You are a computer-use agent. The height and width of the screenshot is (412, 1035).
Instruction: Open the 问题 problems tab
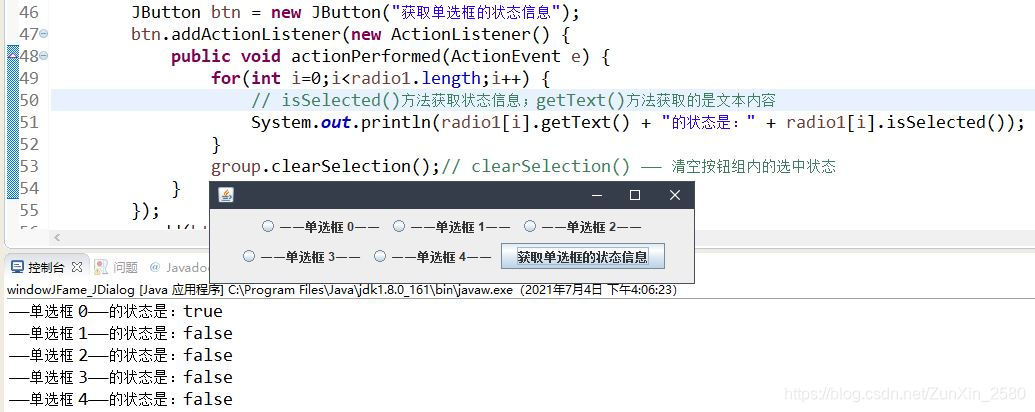click(125, 267)
